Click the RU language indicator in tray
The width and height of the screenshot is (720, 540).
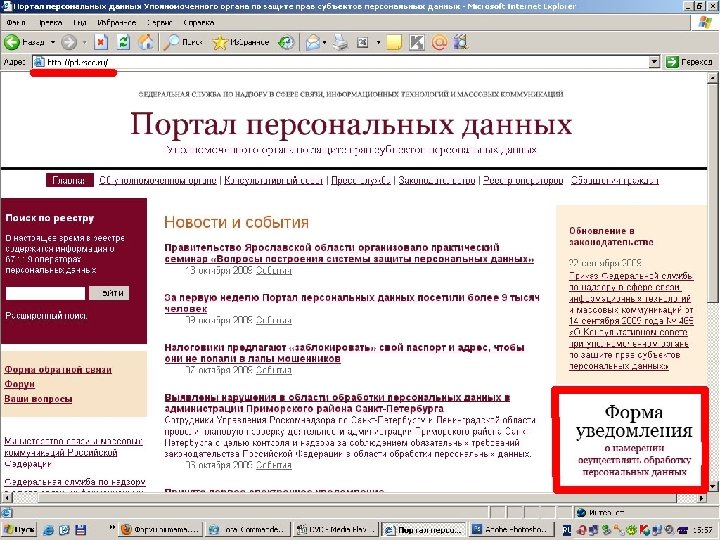pos(567,530)
